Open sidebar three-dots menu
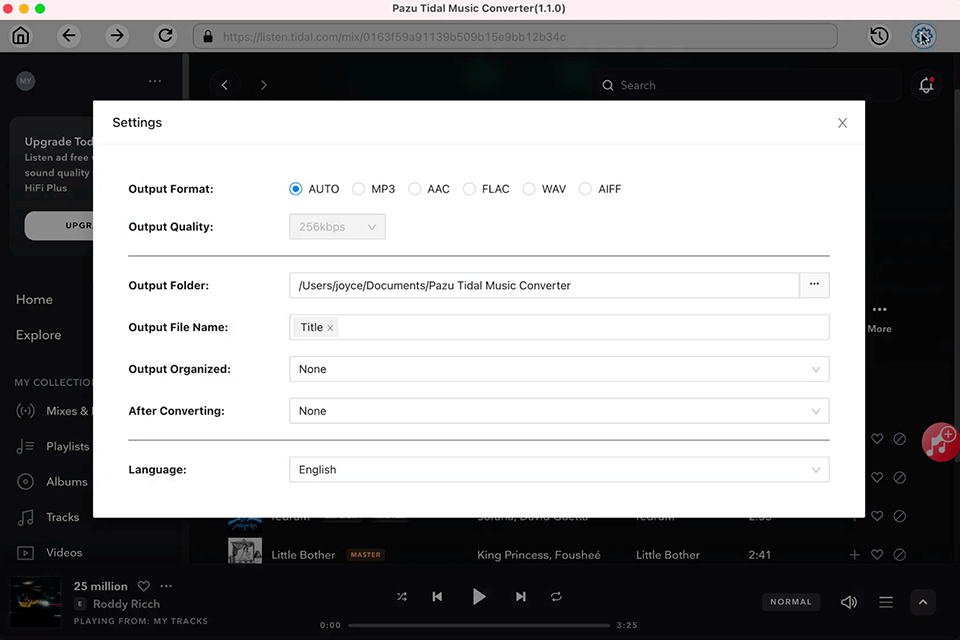The height and width of the screenshot is (640, 960). point(155,81)
